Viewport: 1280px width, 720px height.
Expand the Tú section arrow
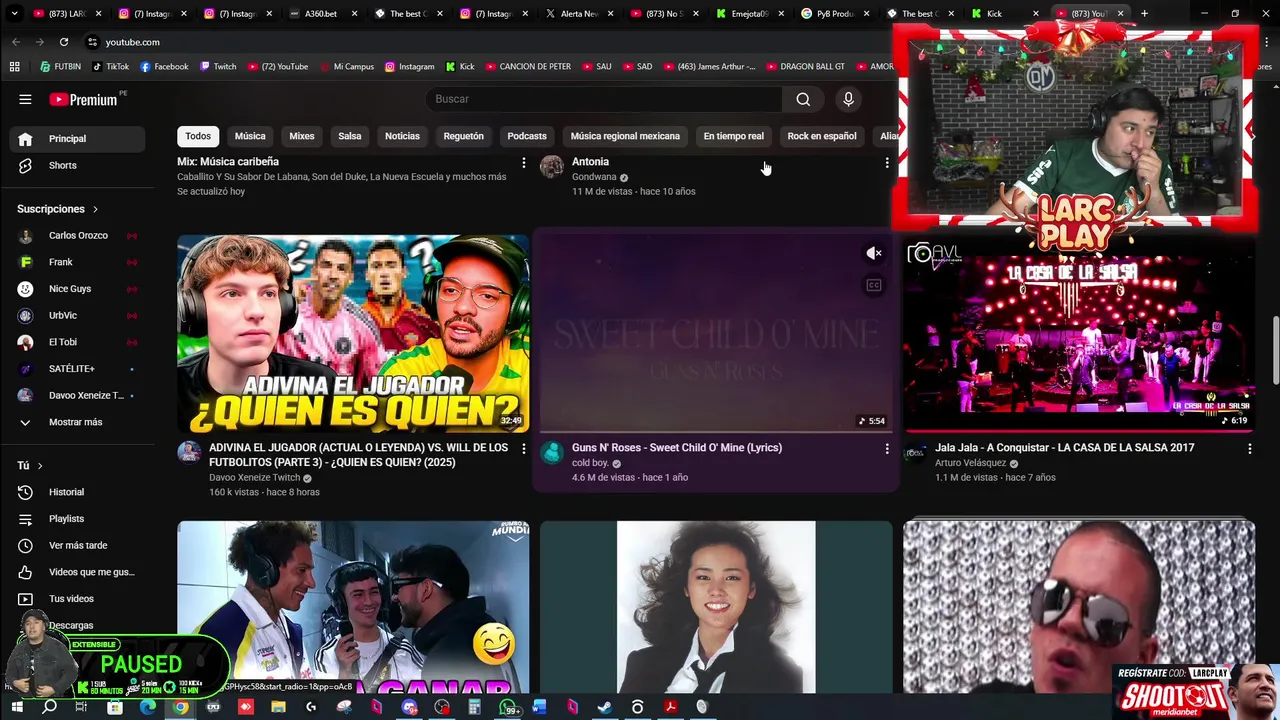(40, 466)
